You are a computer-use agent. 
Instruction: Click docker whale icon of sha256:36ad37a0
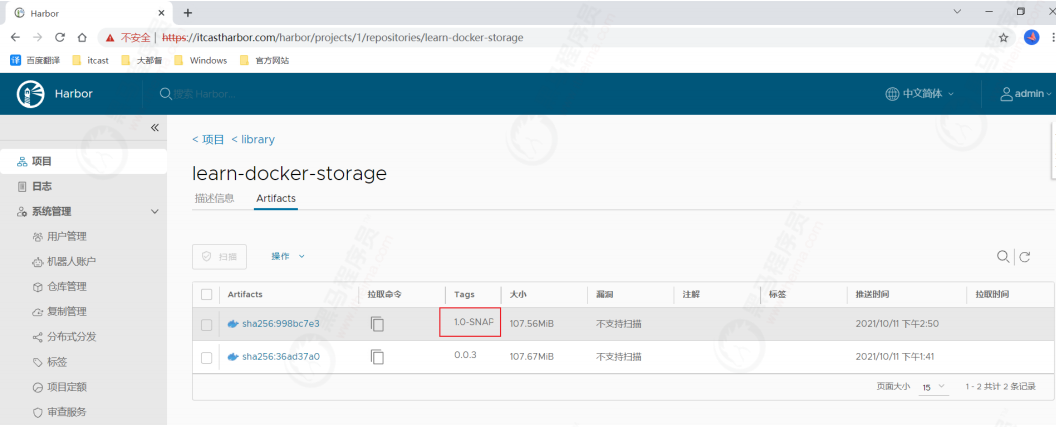click(233, 357)
